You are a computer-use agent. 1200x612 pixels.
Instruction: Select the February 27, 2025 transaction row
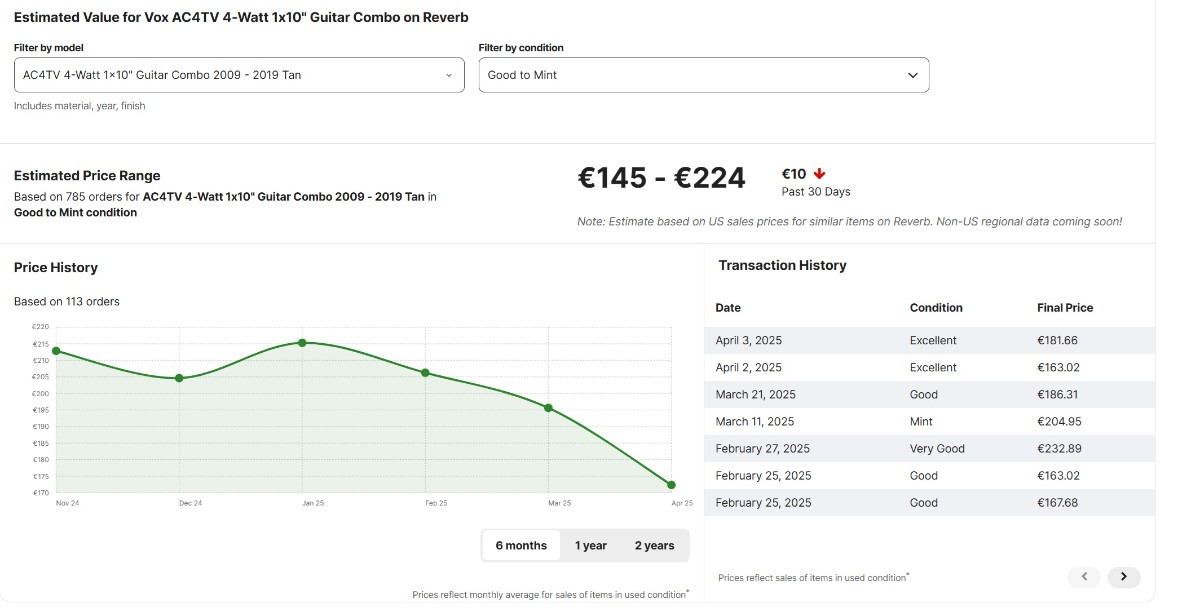point(928,449)
